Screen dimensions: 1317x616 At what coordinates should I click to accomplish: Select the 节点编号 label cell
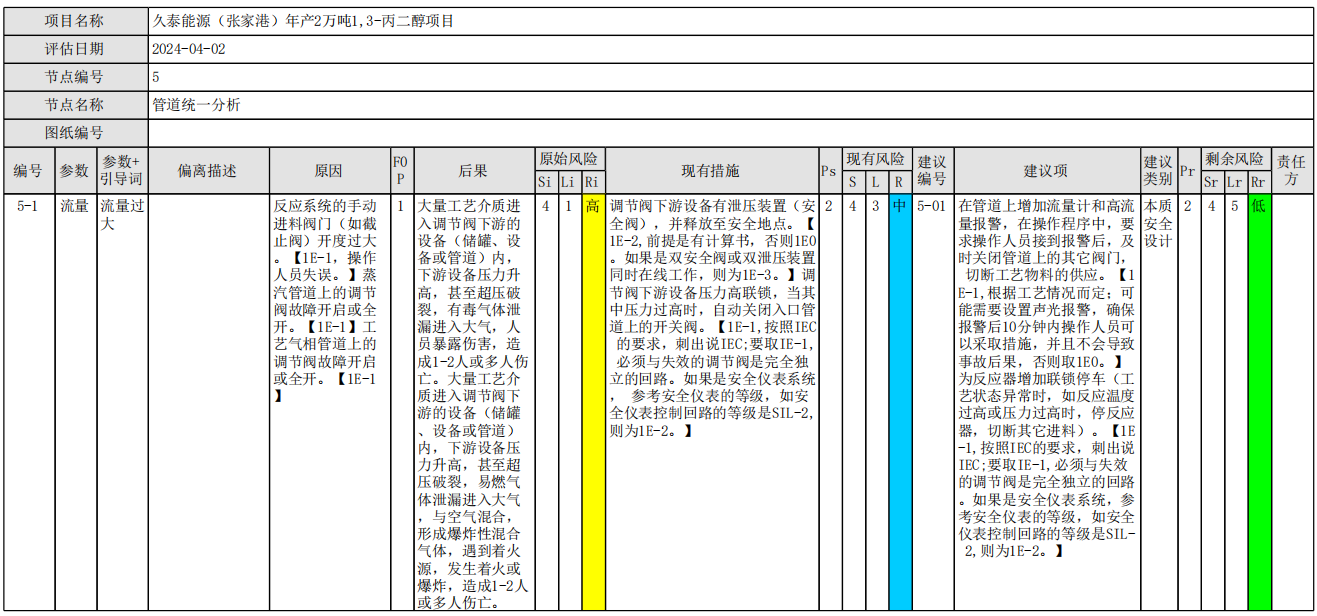pyautogui.click(x=76, y=77)
